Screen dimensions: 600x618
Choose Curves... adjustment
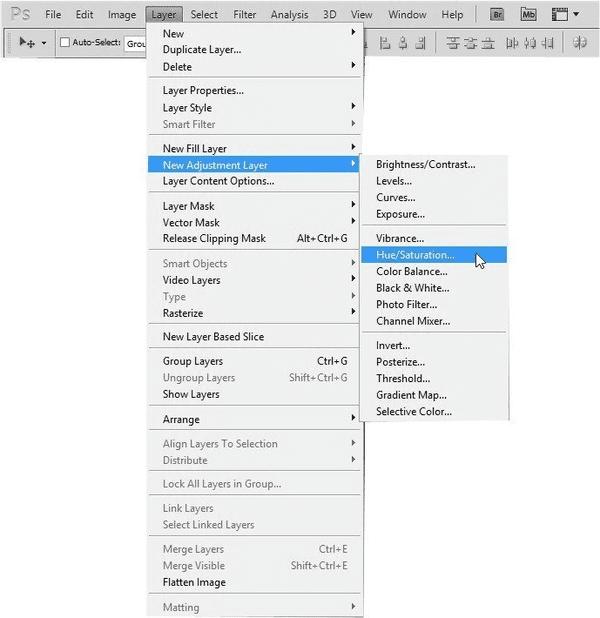434,197
